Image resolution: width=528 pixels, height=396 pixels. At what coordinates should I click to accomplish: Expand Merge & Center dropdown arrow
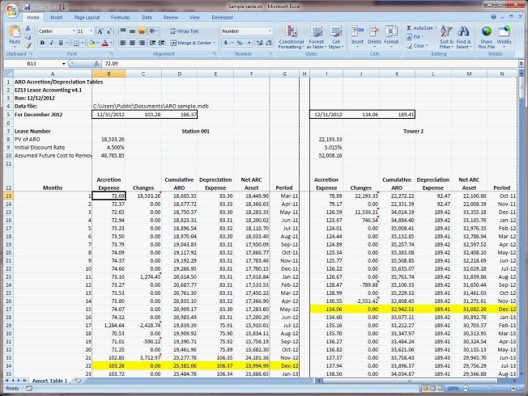pos(214,43)
